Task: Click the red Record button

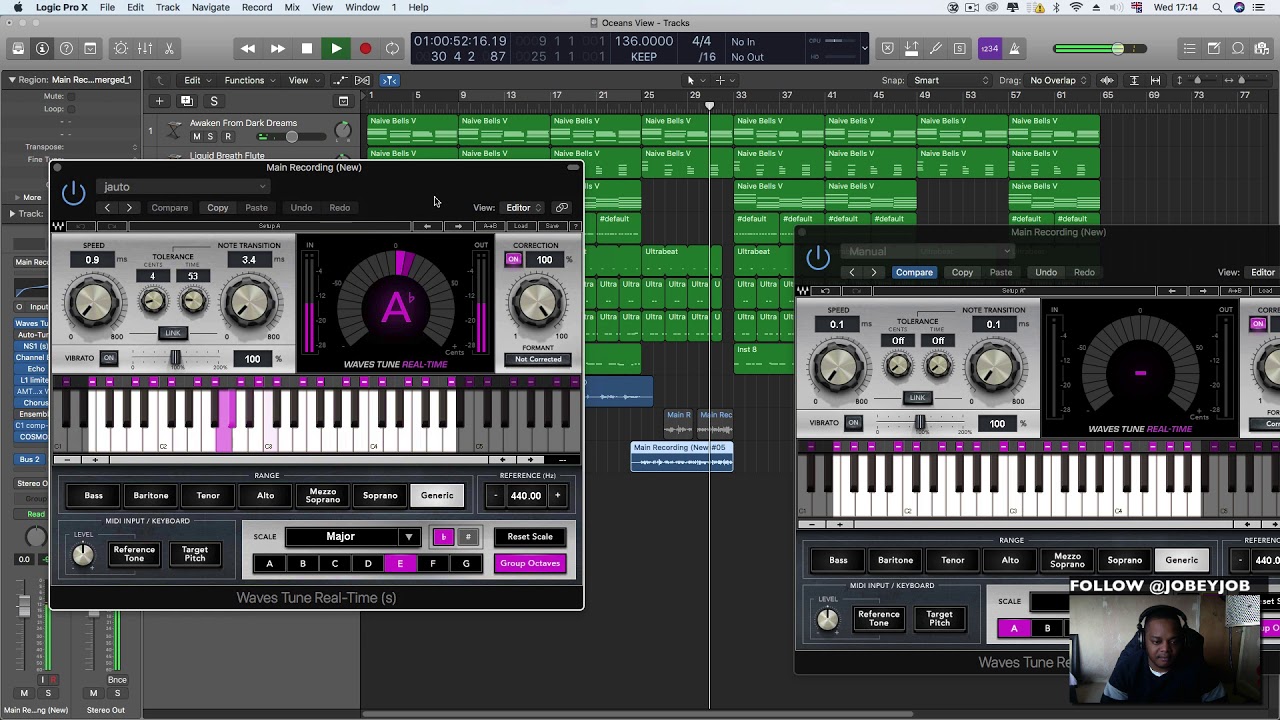Action: tap(365, 48)
